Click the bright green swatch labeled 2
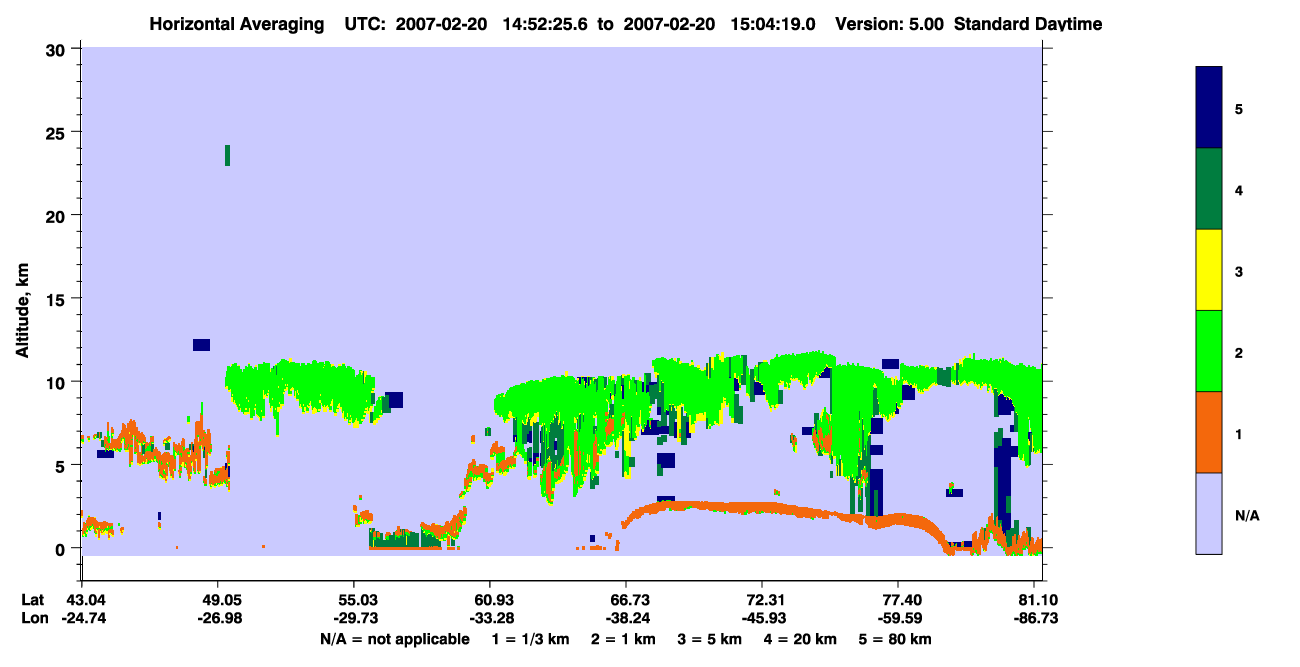1300x667 pixels. (x=1209, y=351)
